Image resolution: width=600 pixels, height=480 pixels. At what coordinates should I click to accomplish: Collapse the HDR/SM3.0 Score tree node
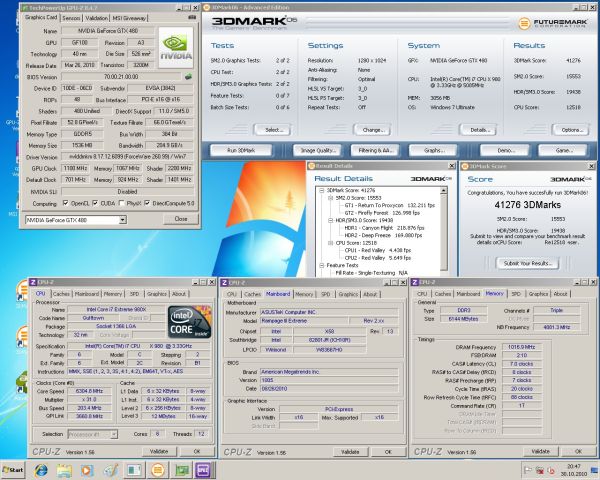click(330, 220)
